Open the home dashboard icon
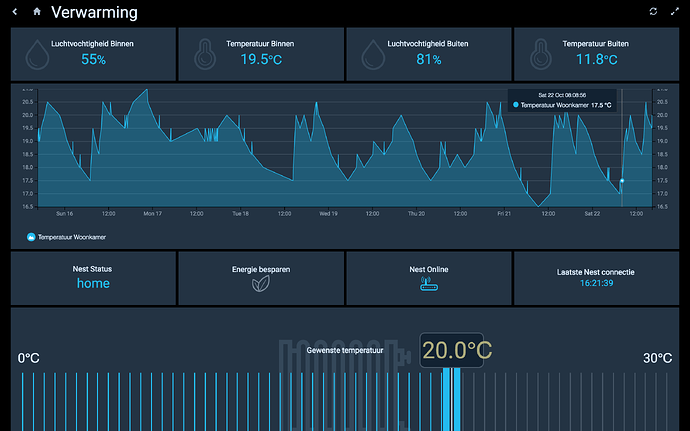Screen dimensions: 690x431 pyautogui.click(x=37, y=11)
